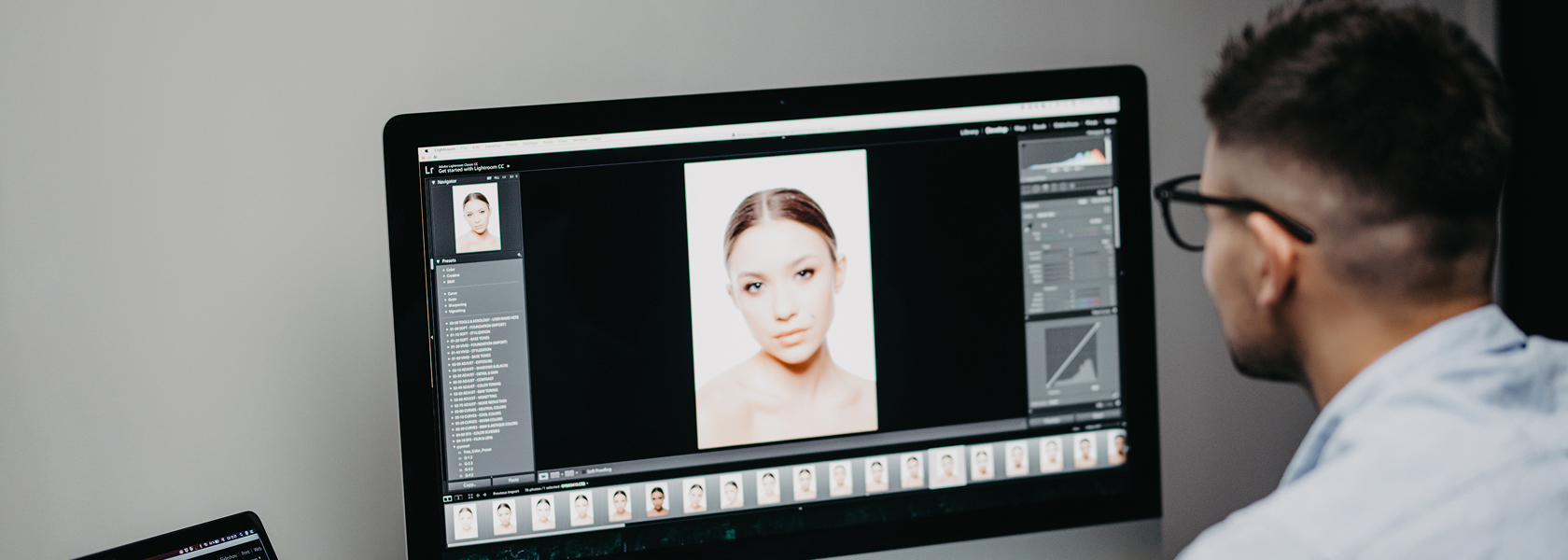1568x560 pixels.
Task: Click the Copy settings button
Action: click(469, 485)
